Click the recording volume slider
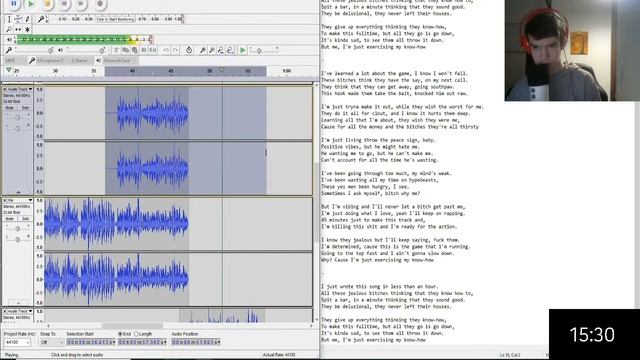Screen dimensions: 640x360 pos(33,50)
